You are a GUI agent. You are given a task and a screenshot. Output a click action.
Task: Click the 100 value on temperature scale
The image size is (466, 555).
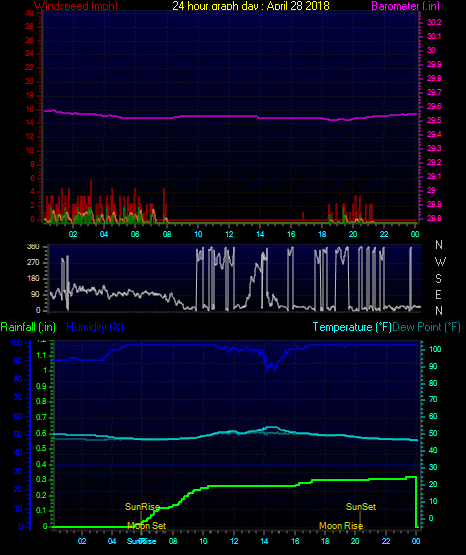point(435,349)
